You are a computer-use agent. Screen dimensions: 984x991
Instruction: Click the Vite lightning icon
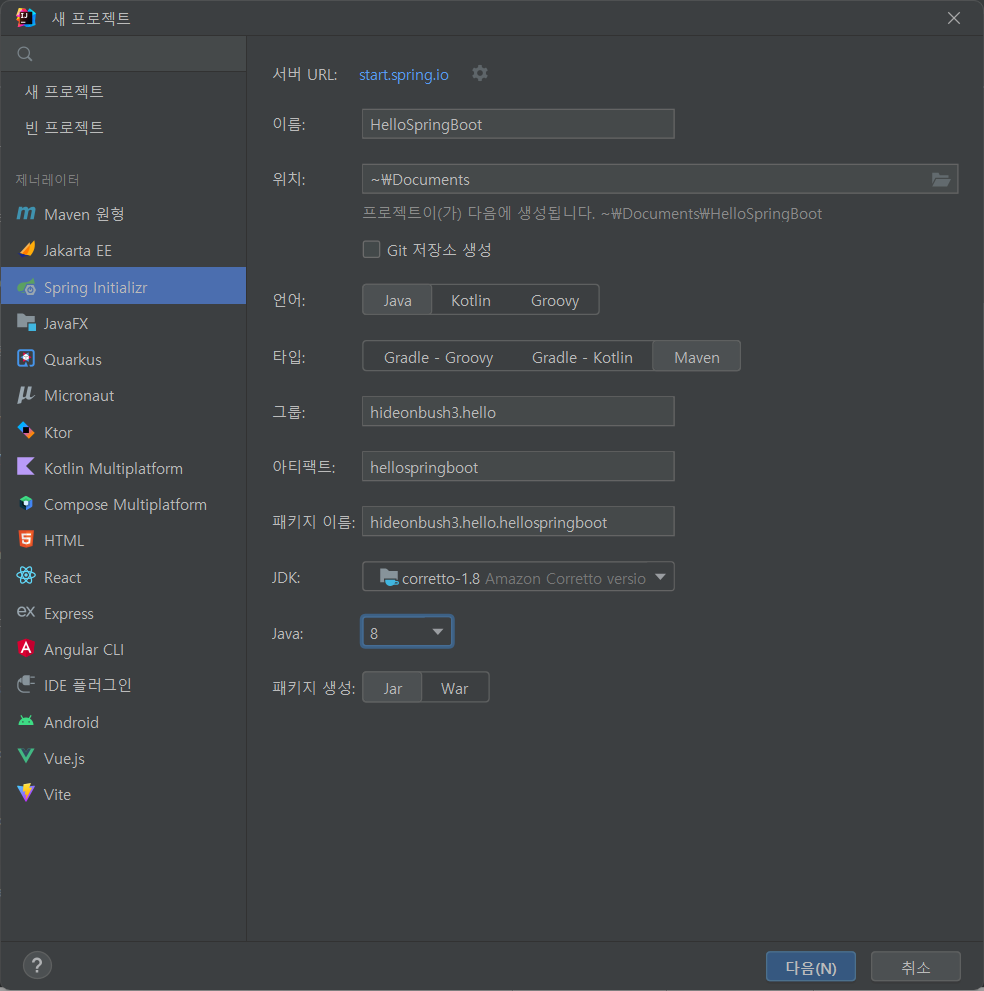(26, 793)
